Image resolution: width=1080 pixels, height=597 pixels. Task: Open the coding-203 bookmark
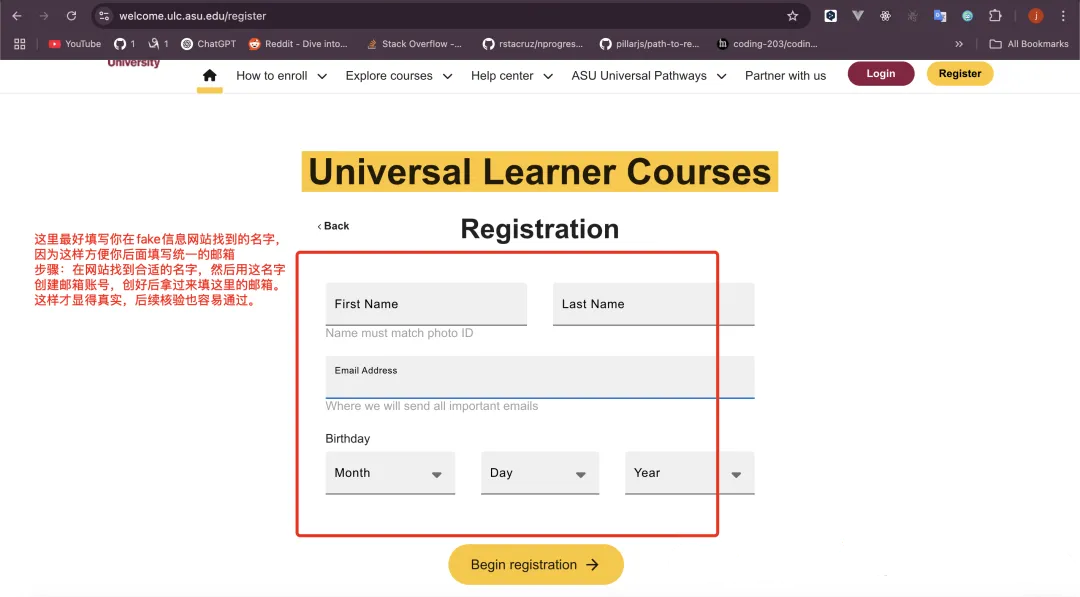[x=767, y=43]
